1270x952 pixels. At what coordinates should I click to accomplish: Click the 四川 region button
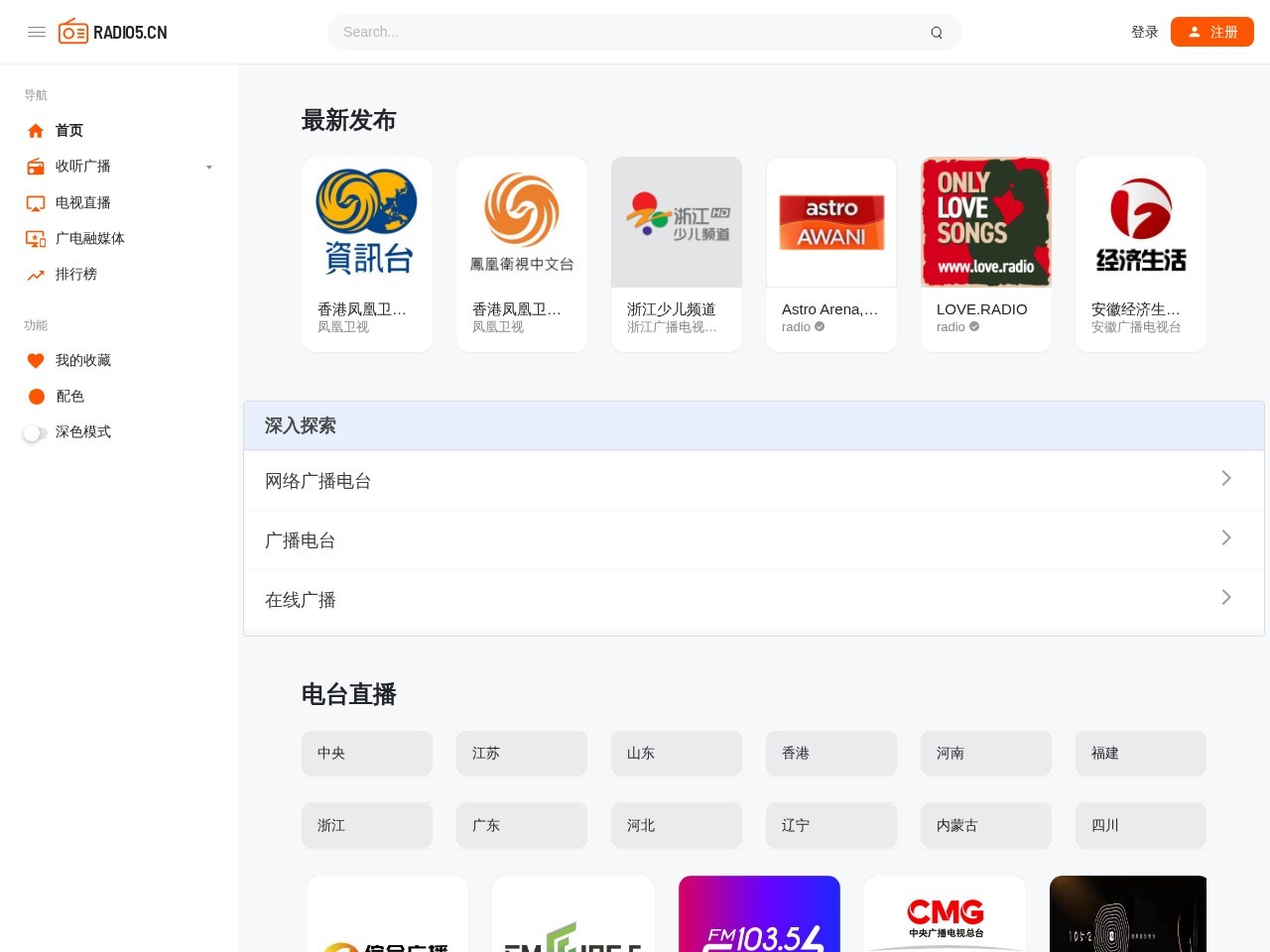pos(1141,825)
